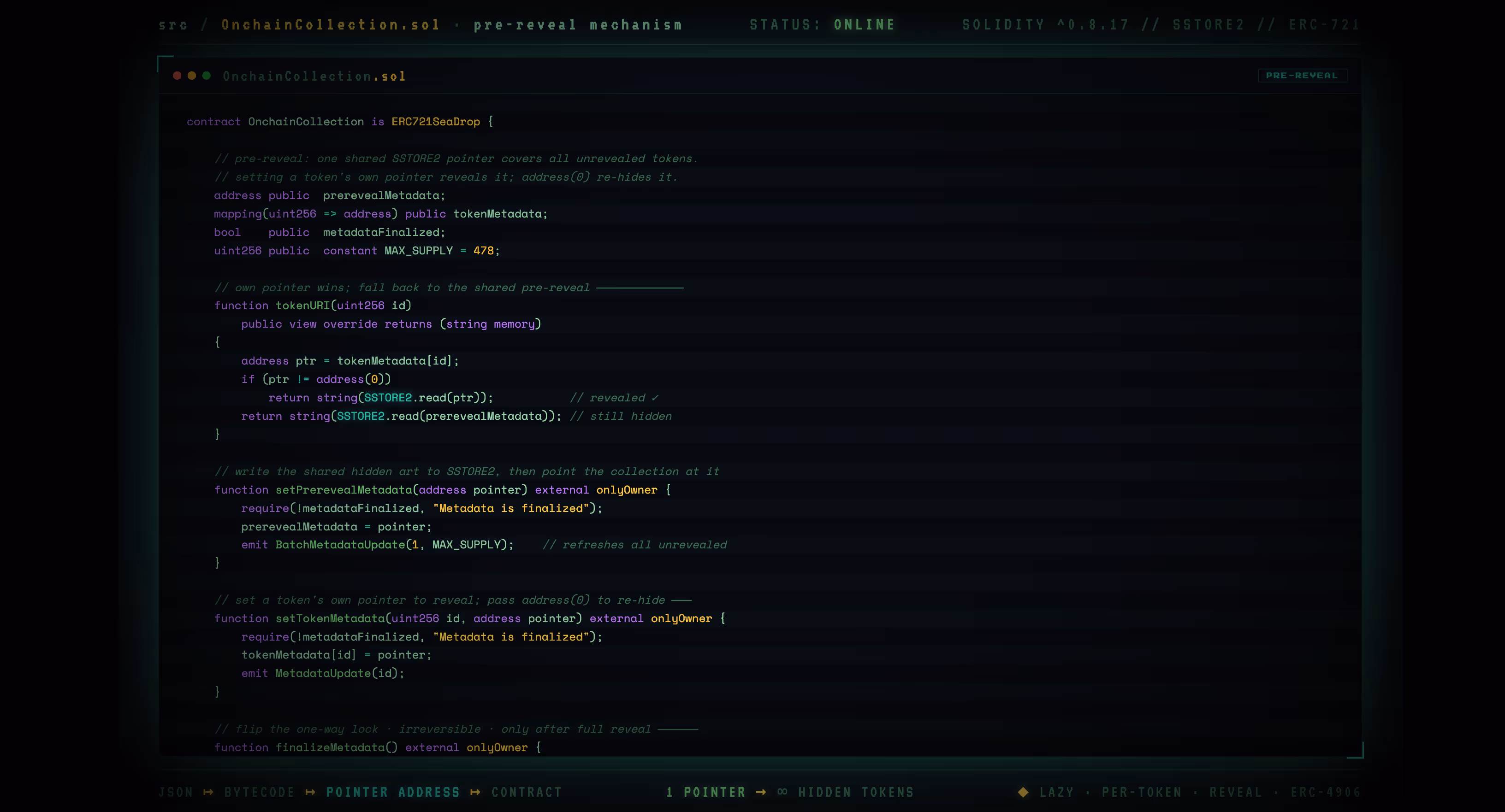Select OnchainCollection.sol in the top breadcrumb
This screenshot has height=812, width=1505.
tap(330, 25)
